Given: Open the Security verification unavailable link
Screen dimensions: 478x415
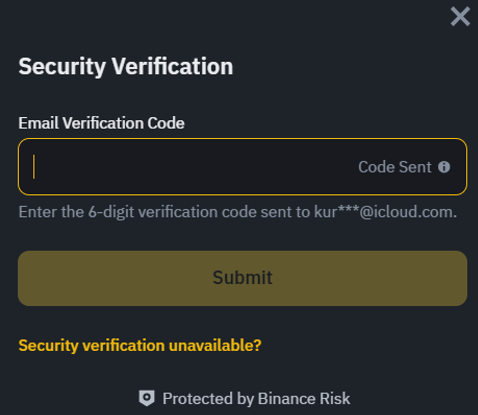Looking at the screenshot, I should [x=140, y=345].
